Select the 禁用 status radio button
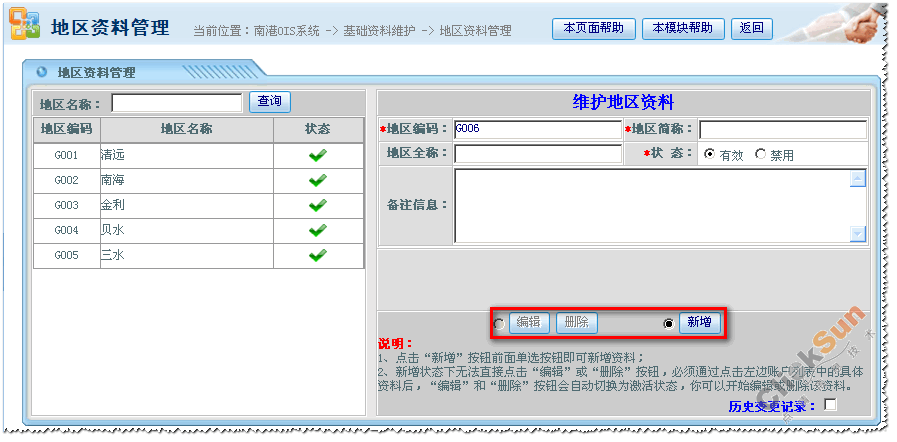This screenshot has height=442, width=897. 760,154
